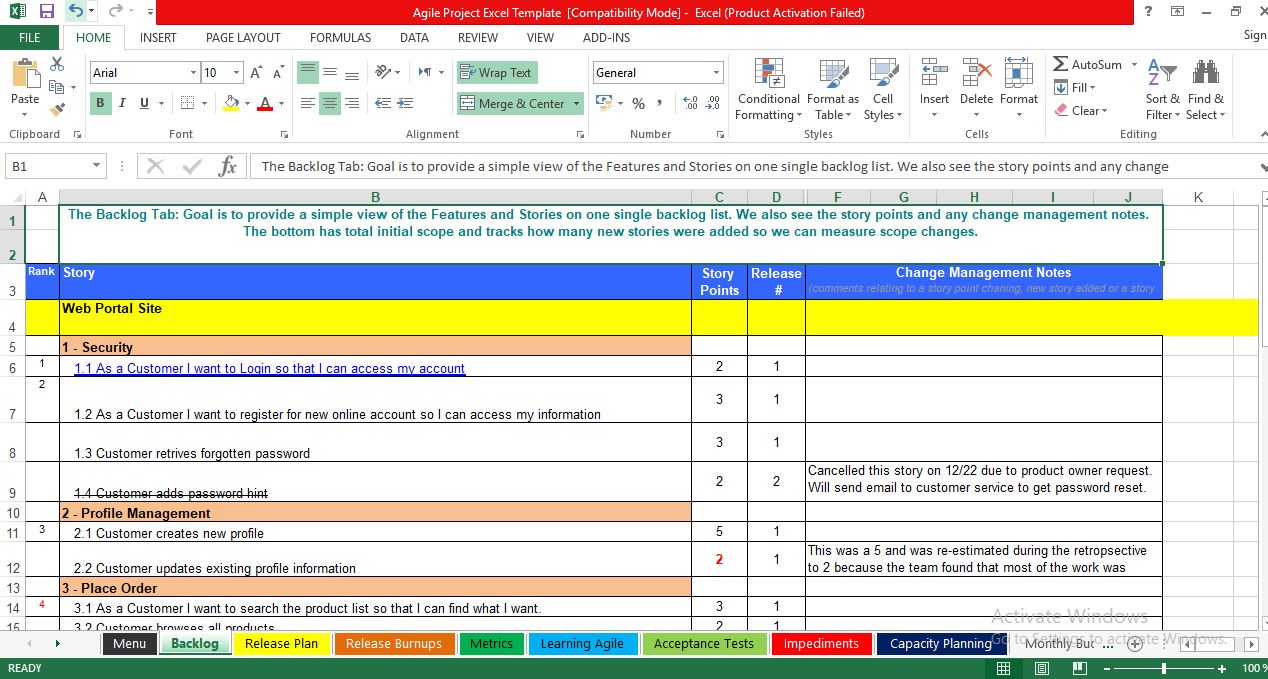
Task: Click the zoom out minus button
Action: click(x=1105, y=668)
